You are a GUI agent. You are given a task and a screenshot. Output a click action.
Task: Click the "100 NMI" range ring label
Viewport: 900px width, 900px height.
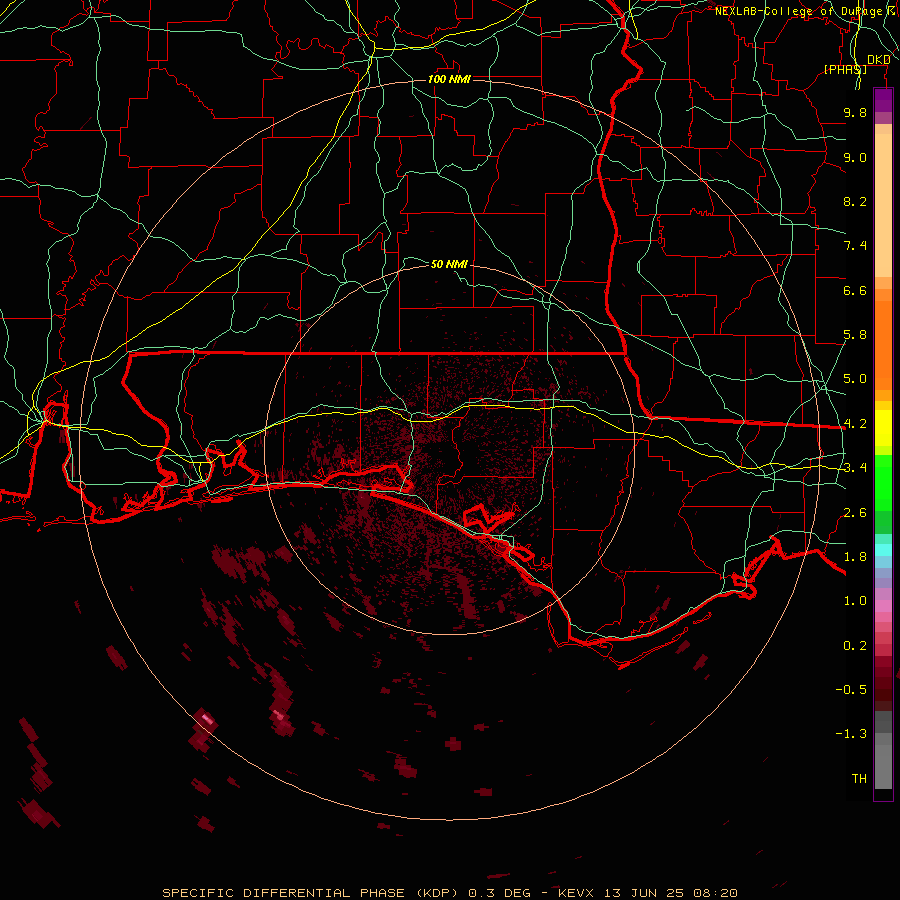click(x=449, y=79)
